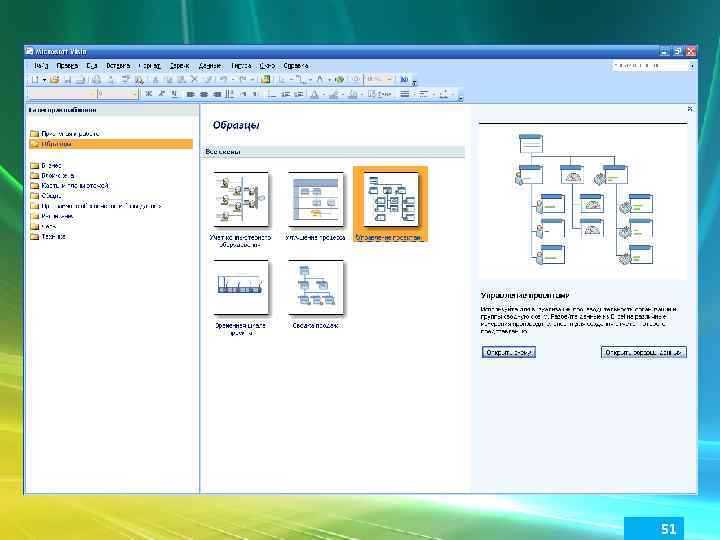Open formatting toolbar options arrow
This screenshot has width=720, height=540.
(461, 98)
